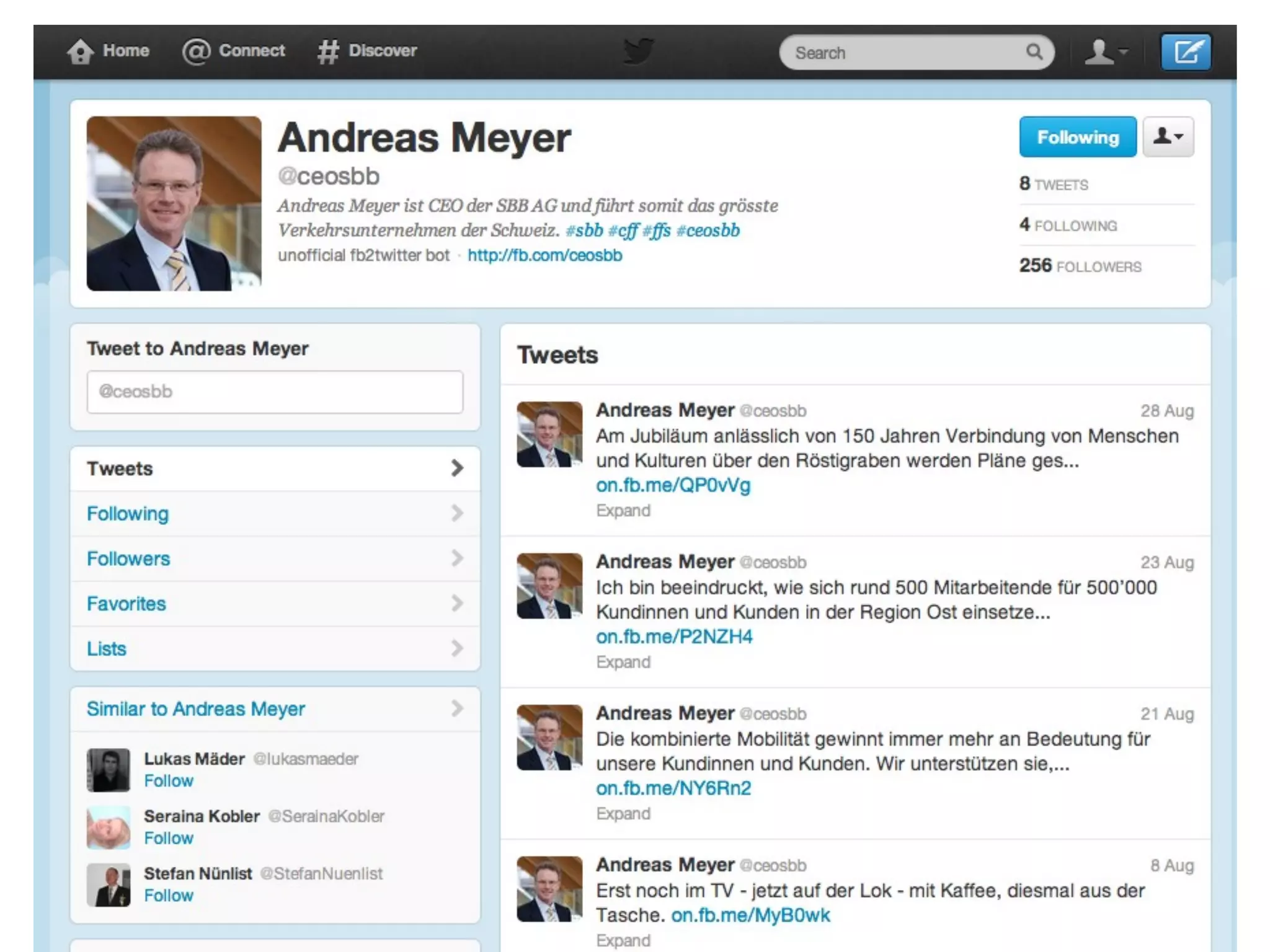The image size is (1270, 952).
Task: Click the #ceosbb hashtag in bio
Action: click(708, 231)
